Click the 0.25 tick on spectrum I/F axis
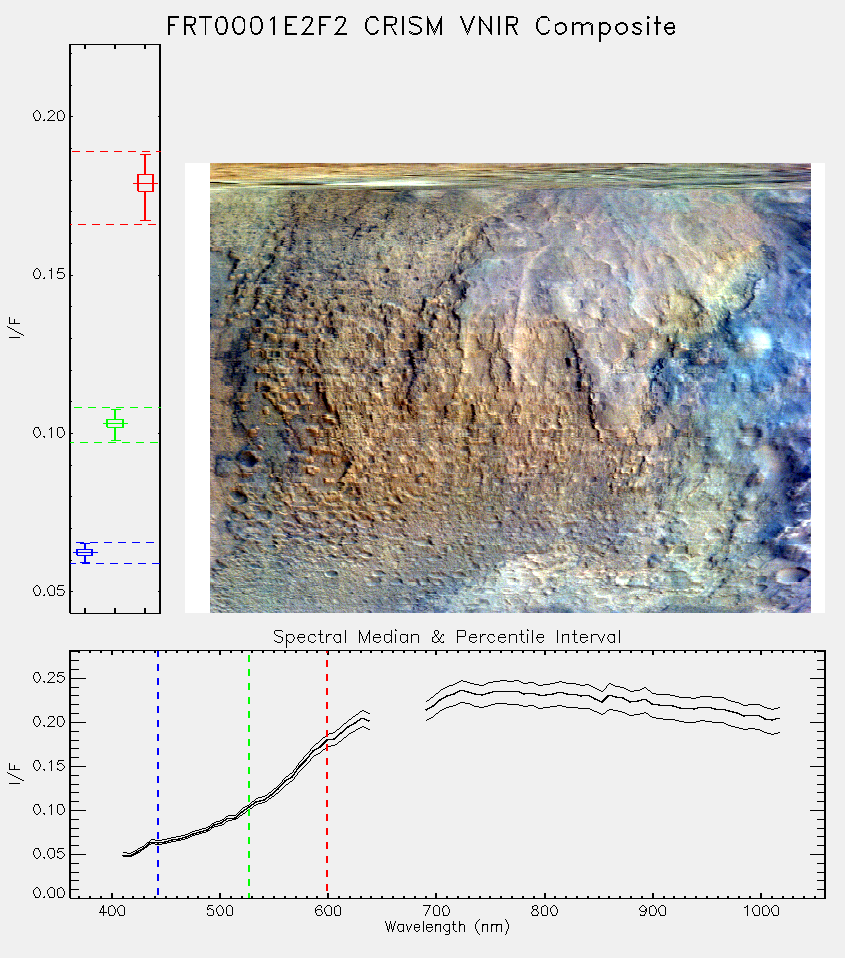 pos(48,678)
